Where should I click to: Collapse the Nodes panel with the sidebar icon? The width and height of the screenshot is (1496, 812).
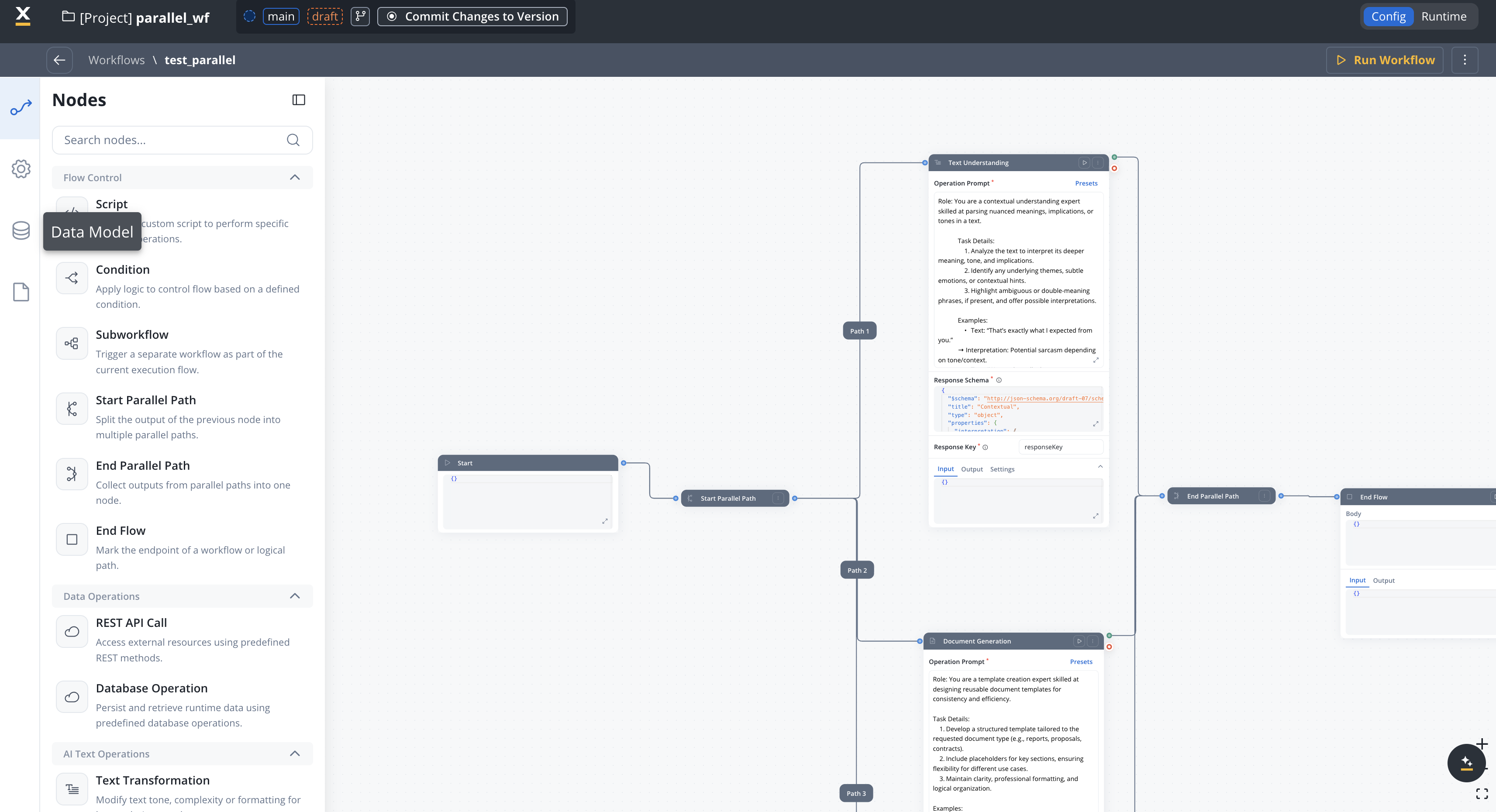[x=299, y=100]
